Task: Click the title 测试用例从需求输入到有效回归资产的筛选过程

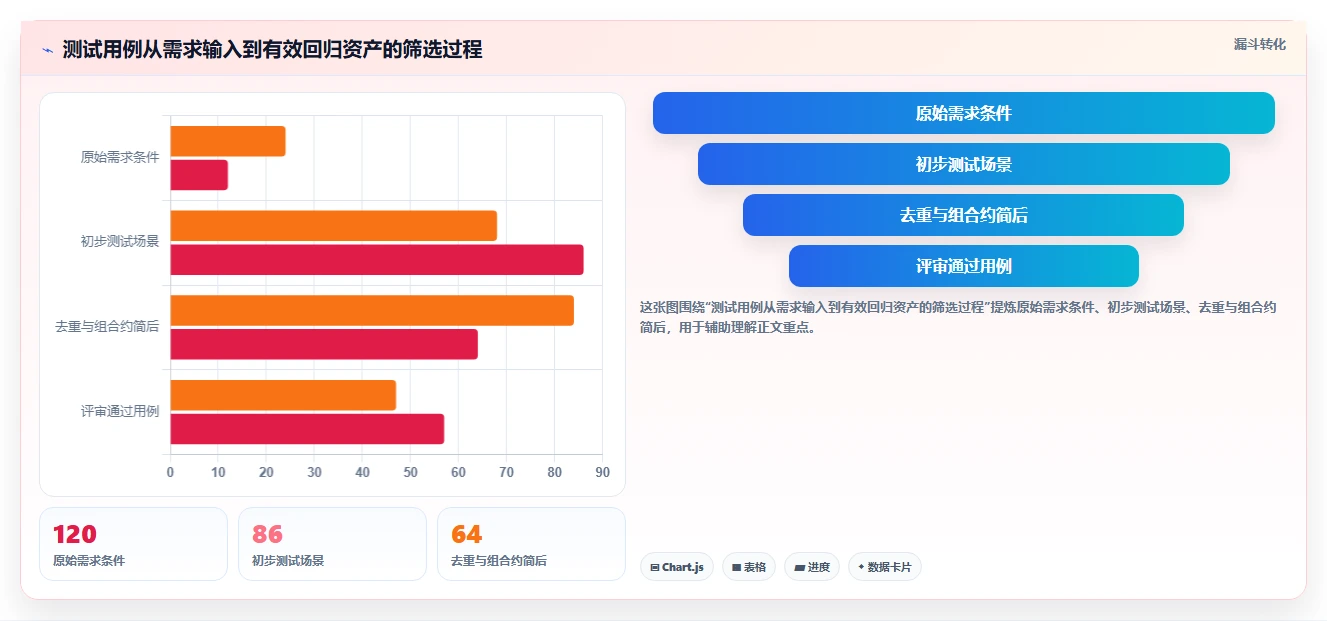Action: pyautogui.click(x=272, y=49)
